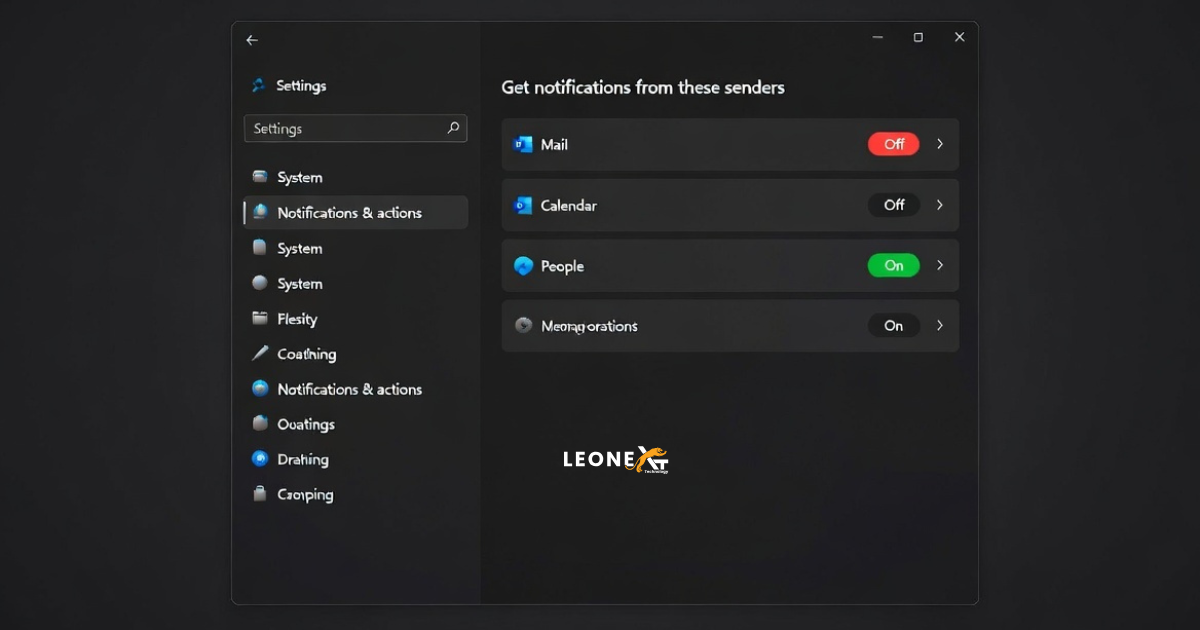The width and height of the screenshot is (1200, 630).
Task: Click the Calendar app icon
Action: (523, 205)
